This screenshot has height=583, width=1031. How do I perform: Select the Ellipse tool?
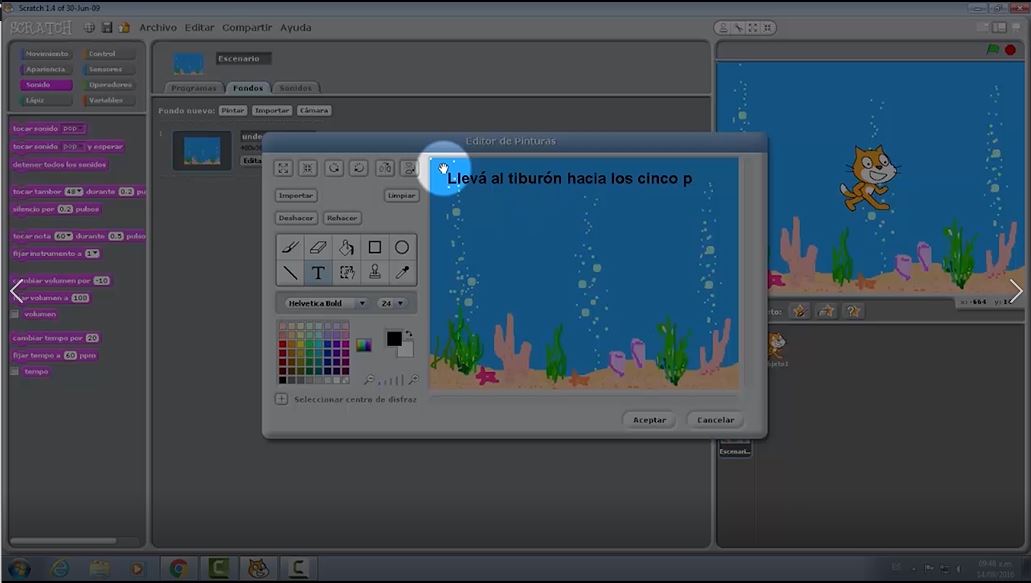pyautogui.click(x=402, y=247)
